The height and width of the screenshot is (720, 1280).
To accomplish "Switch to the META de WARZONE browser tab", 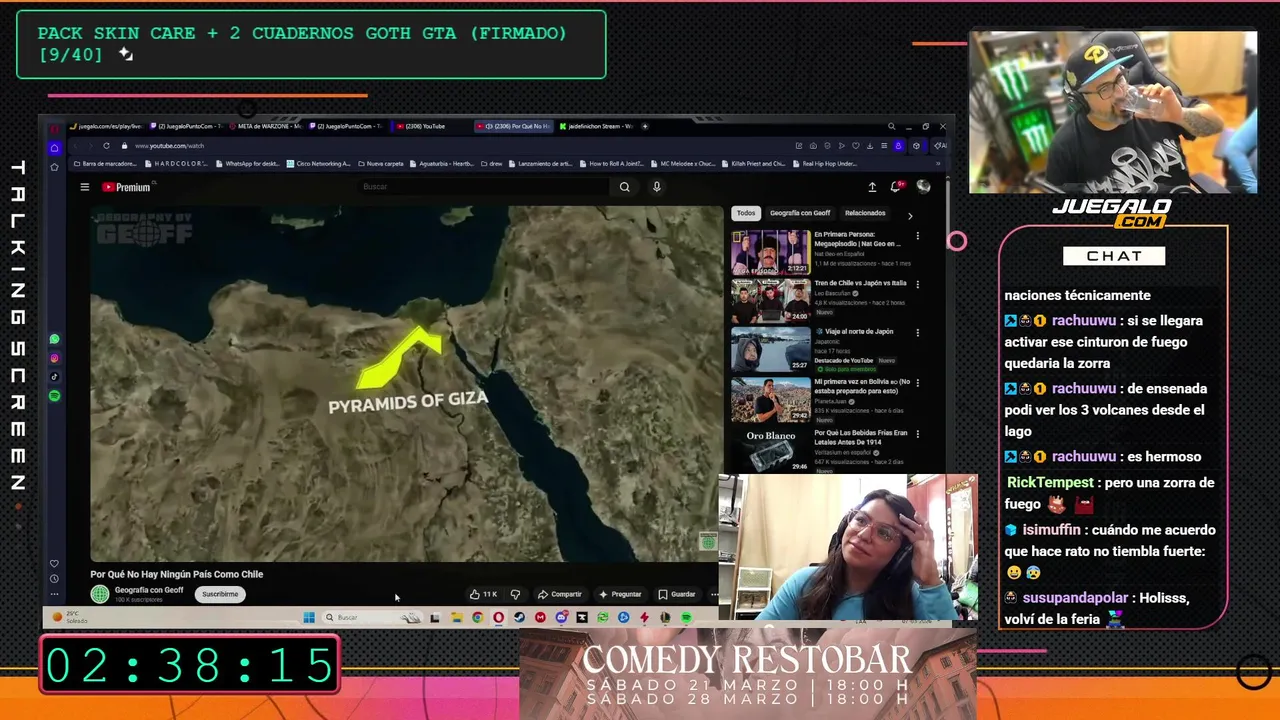I will click(267, 127).
